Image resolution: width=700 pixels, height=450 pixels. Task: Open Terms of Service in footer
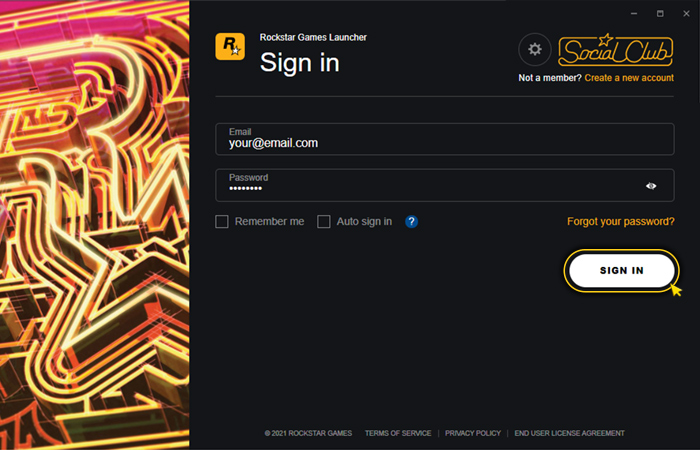click(x=398, y=433)
